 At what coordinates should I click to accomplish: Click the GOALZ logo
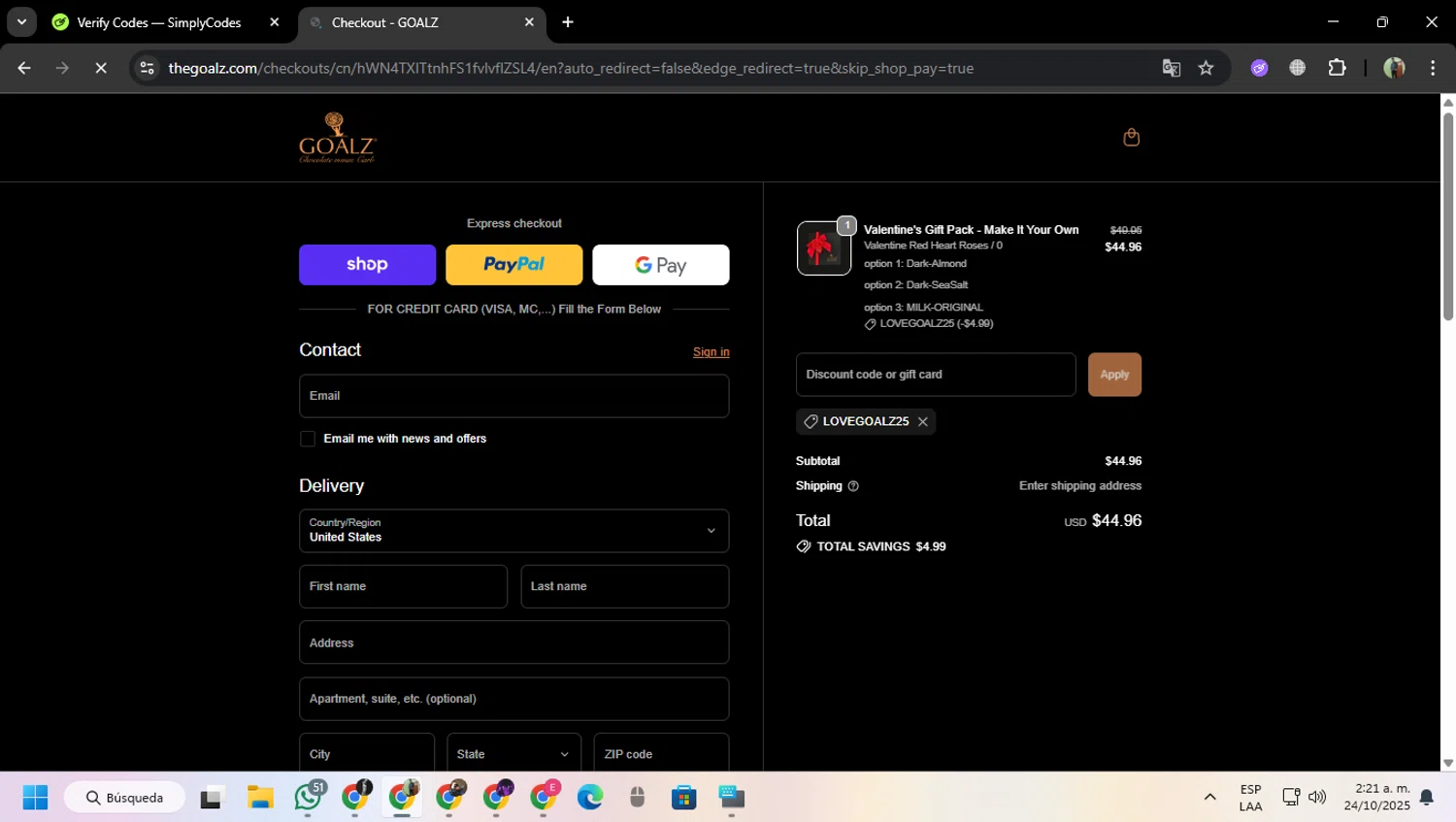(x=337, y=138)
